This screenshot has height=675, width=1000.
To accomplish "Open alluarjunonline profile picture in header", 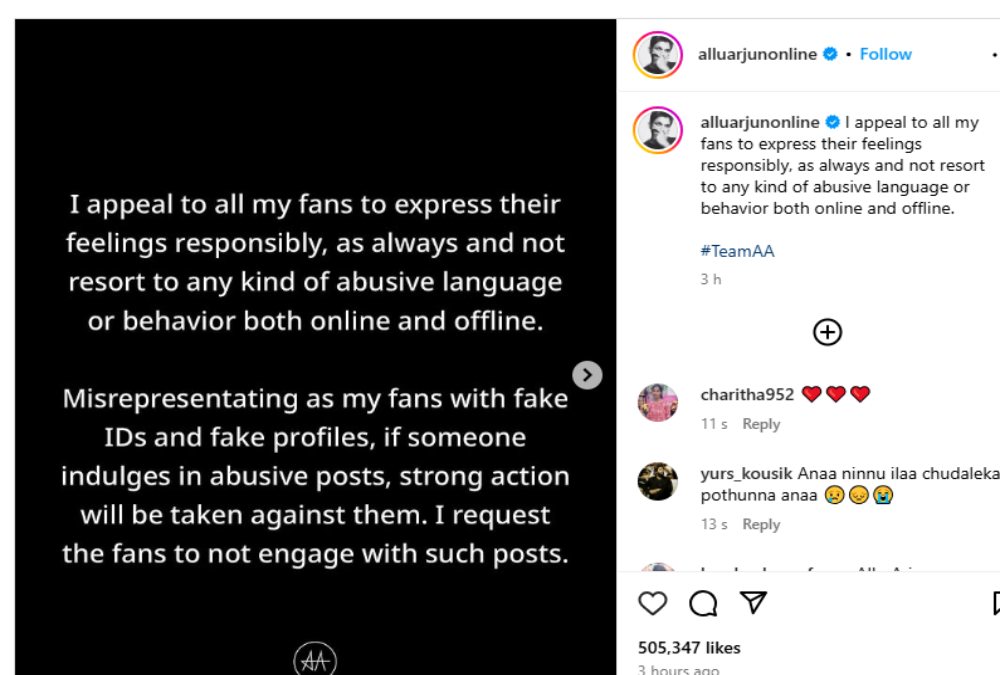I will tap(657, 55).
